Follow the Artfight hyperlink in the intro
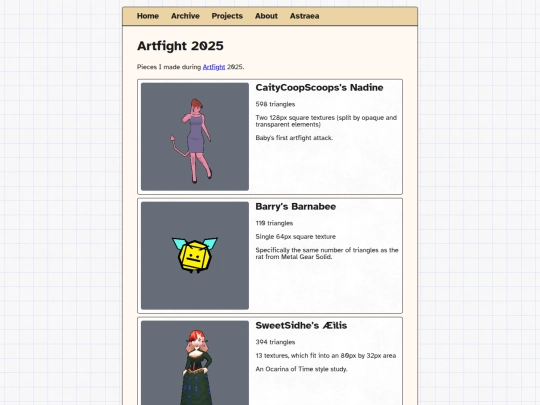The image size is (540, 405). (x=214, y=67)
